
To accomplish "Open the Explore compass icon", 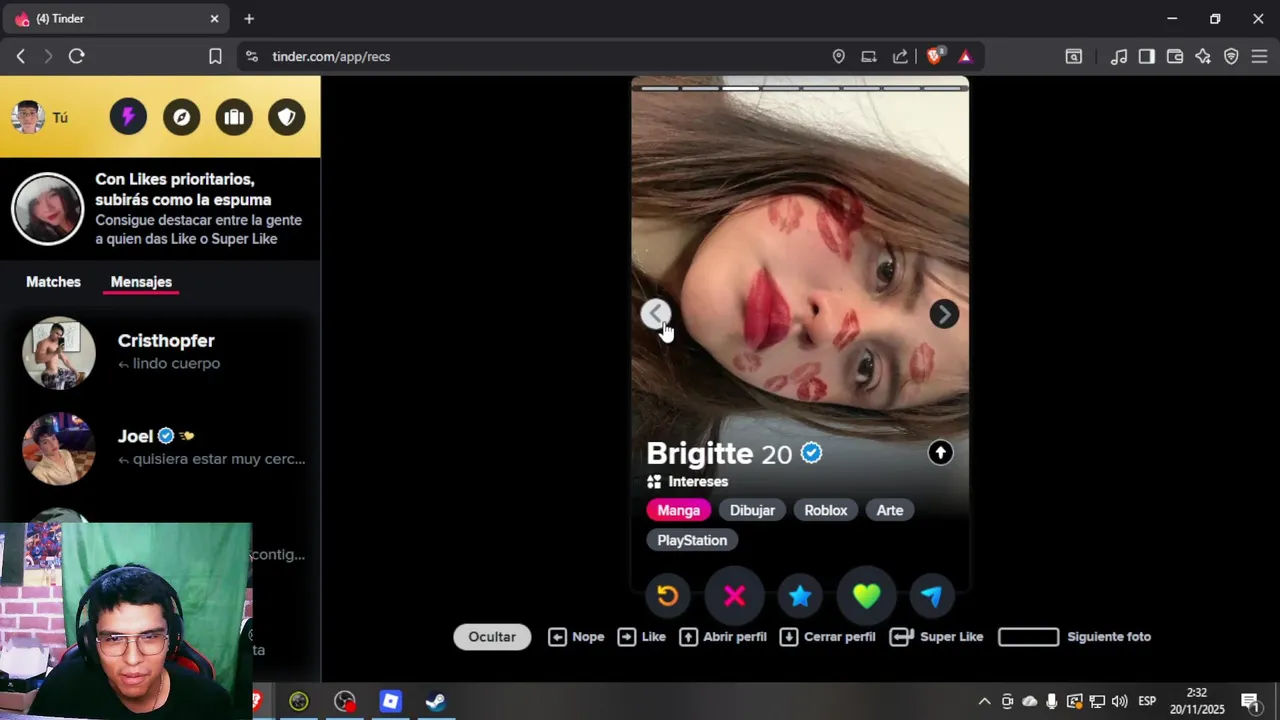I will coord(181,117).
